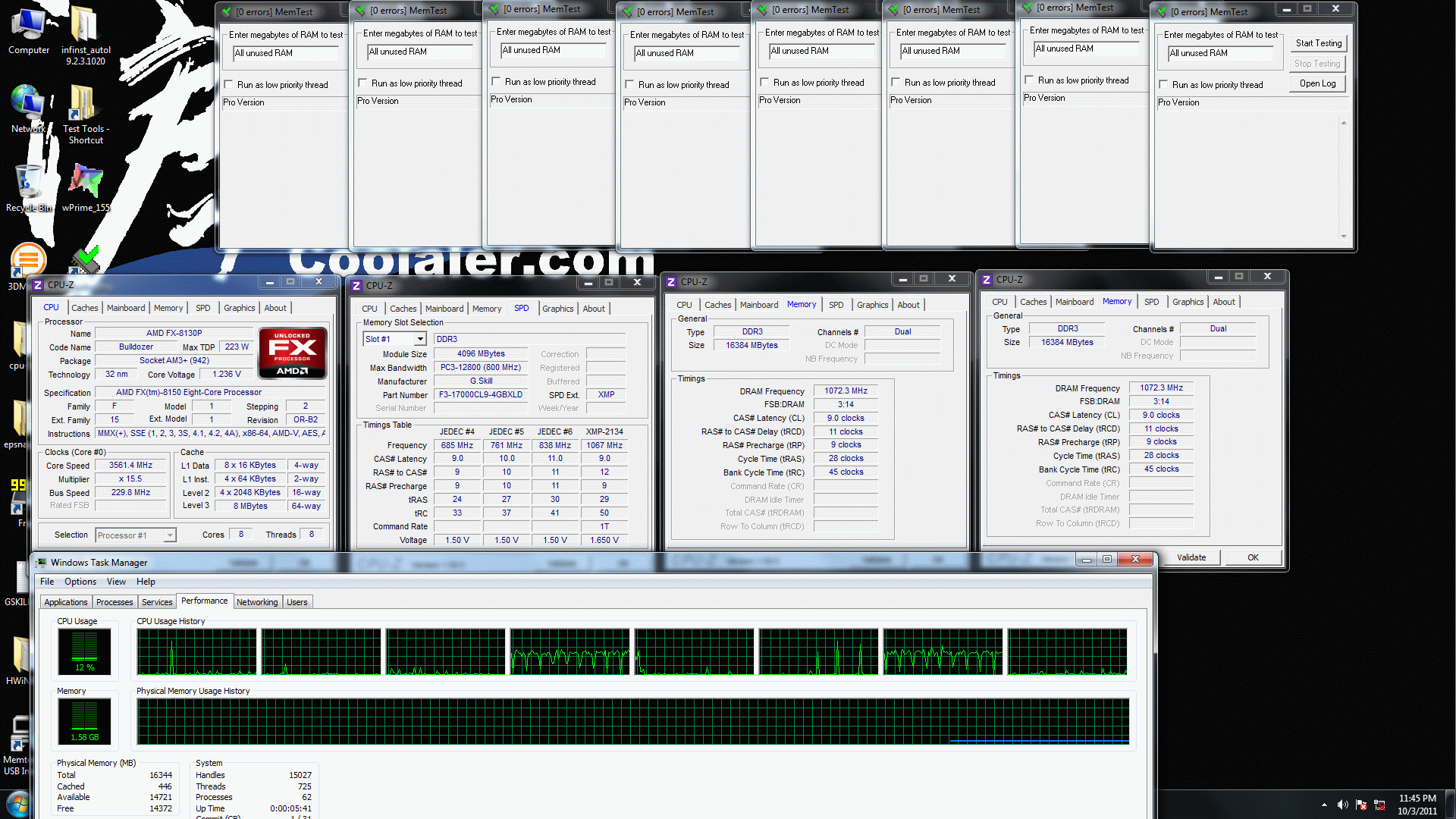Open the infinst_autol 9.2.3.1020 folder
This screenshot has width=1456, height=819.
(85, 35)
